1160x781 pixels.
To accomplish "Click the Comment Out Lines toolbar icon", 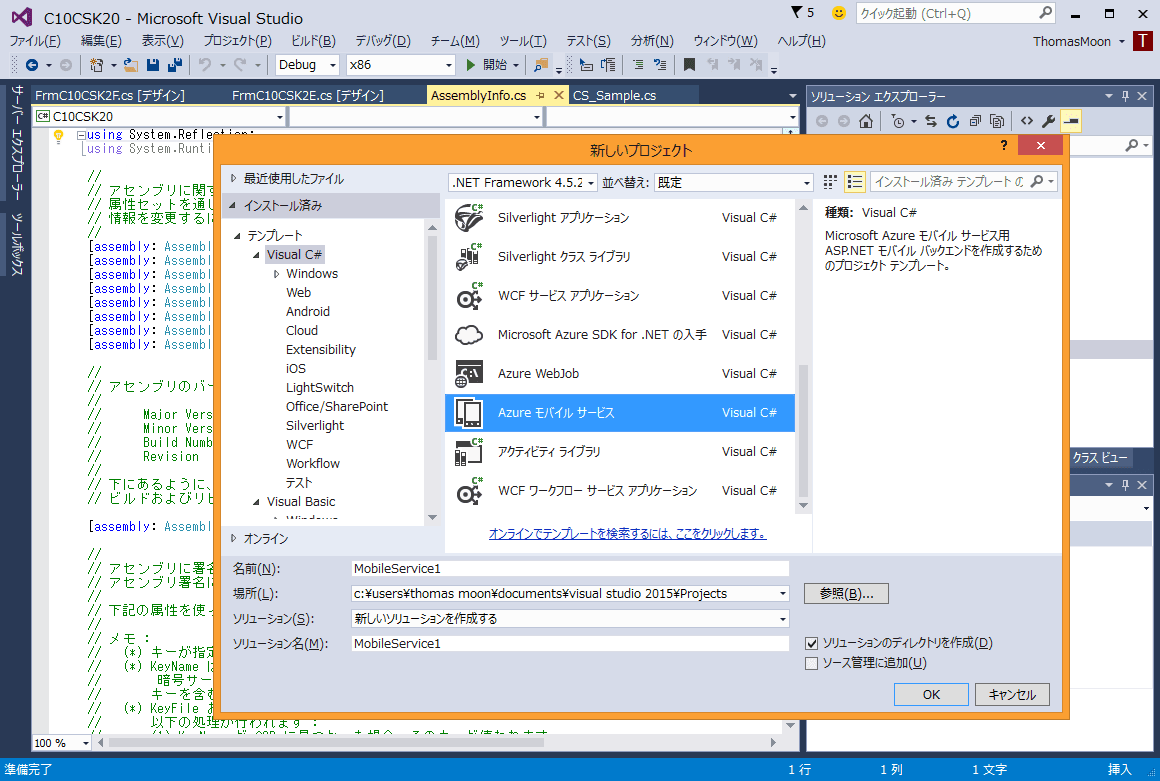I will [x=638, y=65].
